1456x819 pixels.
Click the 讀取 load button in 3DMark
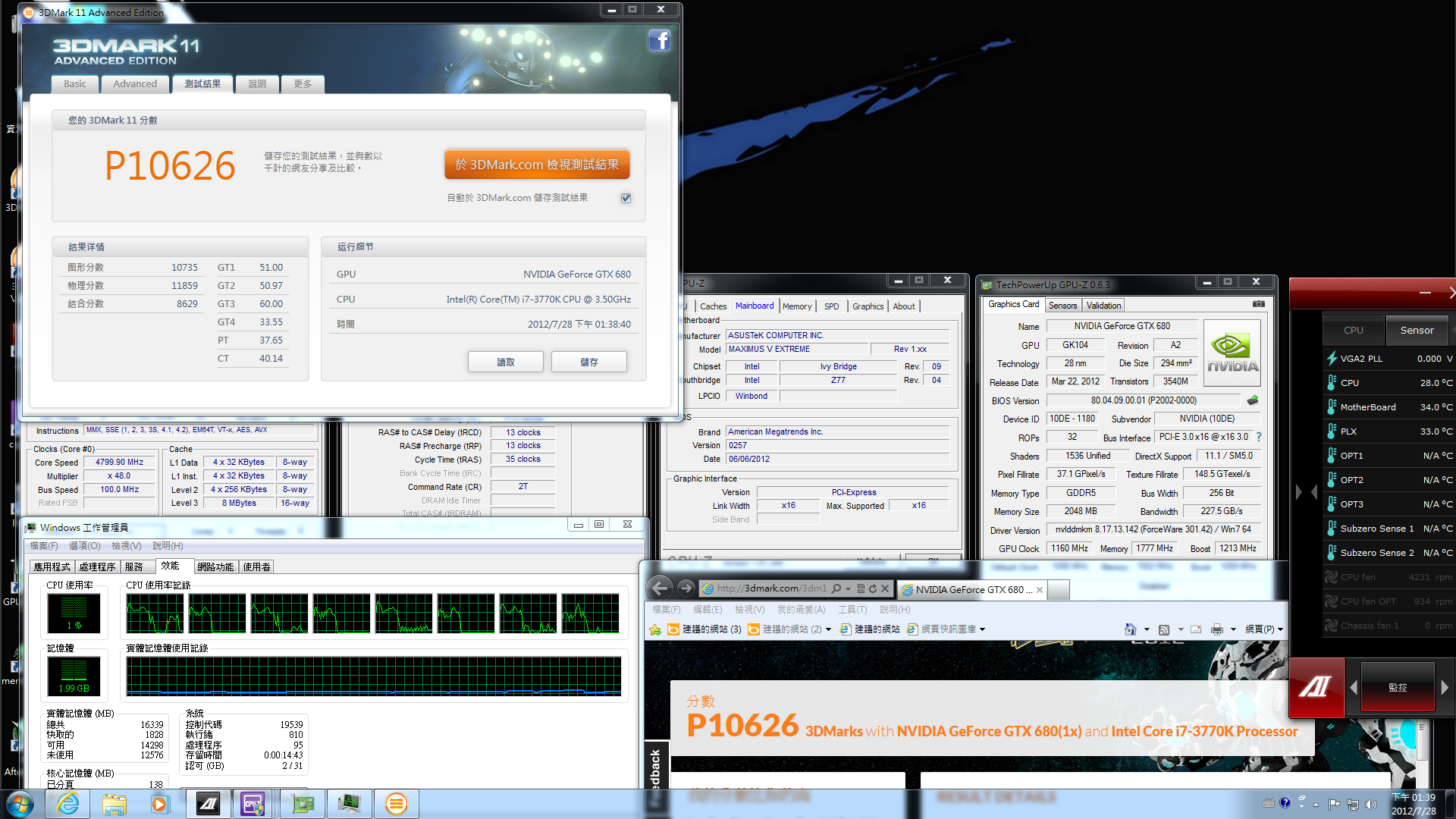[506, 362]
